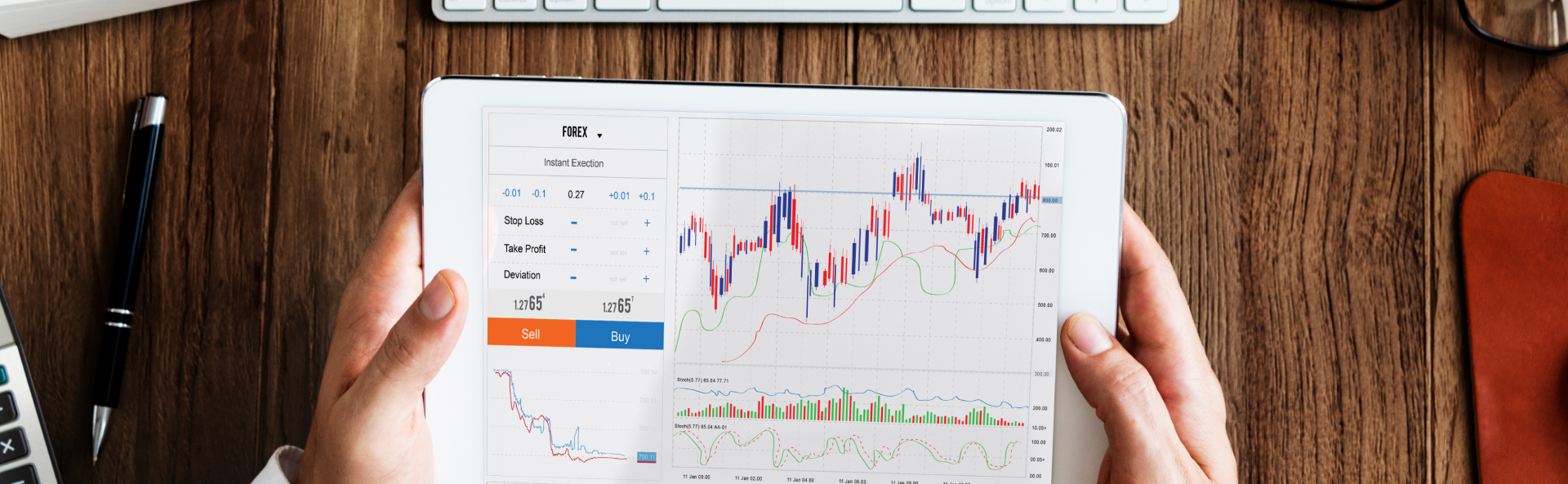Select the FOREX title label
This screenshot has height=484, width=1568.
pos(574,132)
